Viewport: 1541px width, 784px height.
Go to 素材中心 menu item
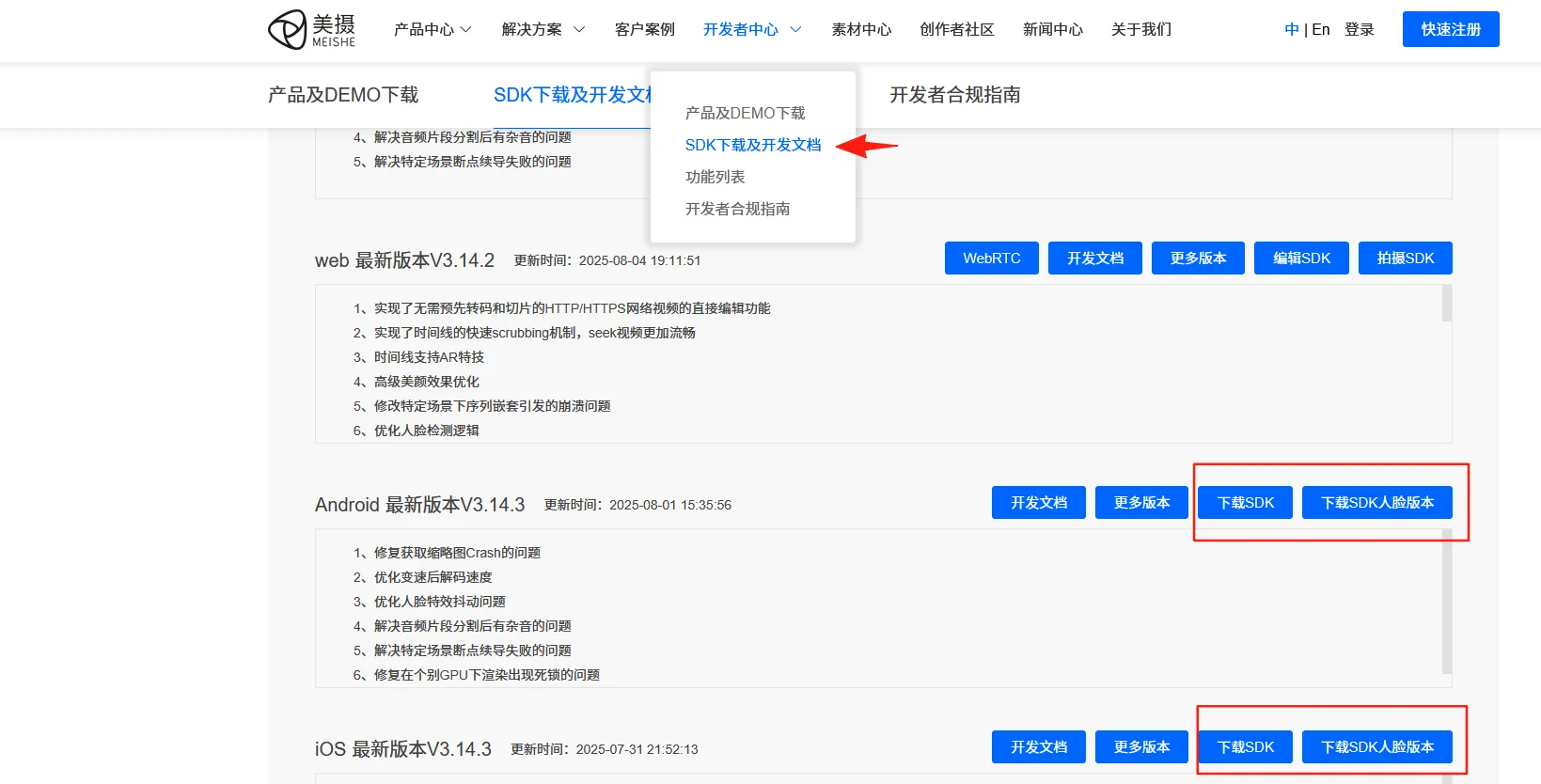860,30
